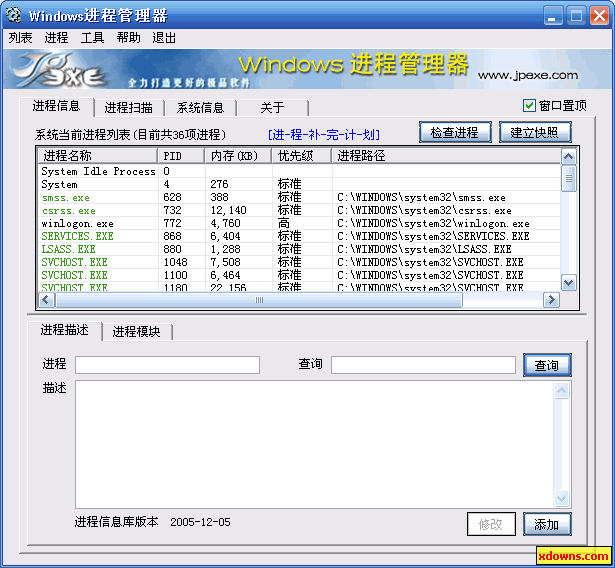Click the 2005-12-05 database version date
This screenshot has width=615, height=568.
pyautogui.click(x=200, y=522)
